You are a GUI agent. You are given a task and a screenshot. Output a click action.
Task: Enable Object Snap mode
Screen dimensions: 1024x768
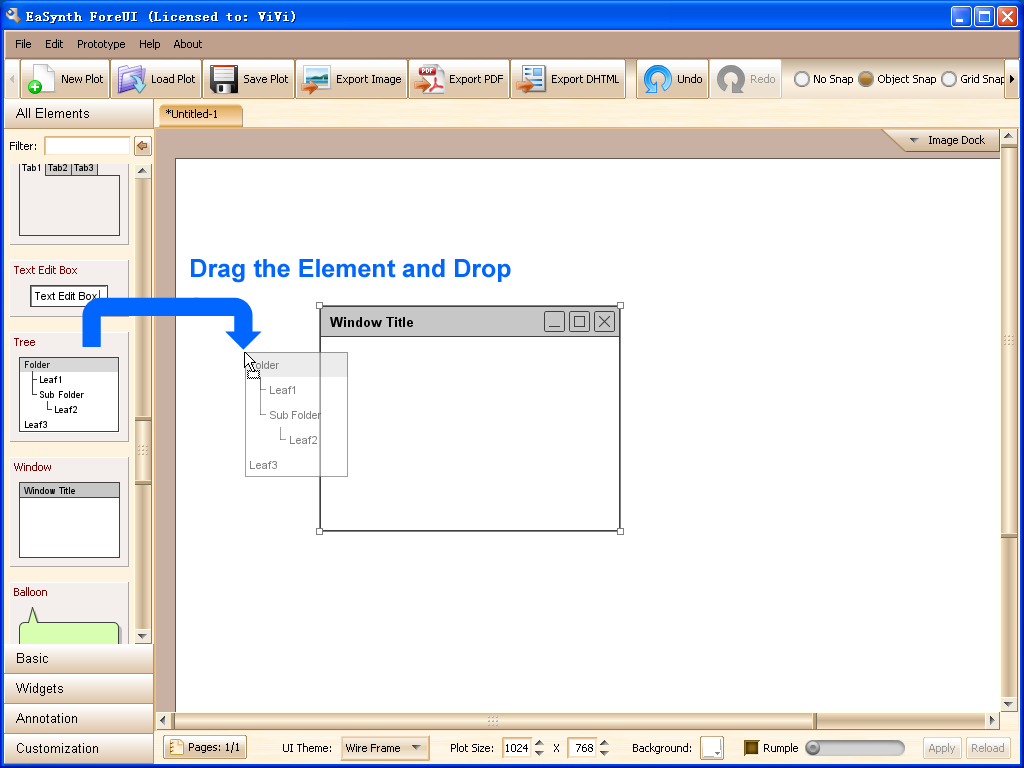click(866, 79)
